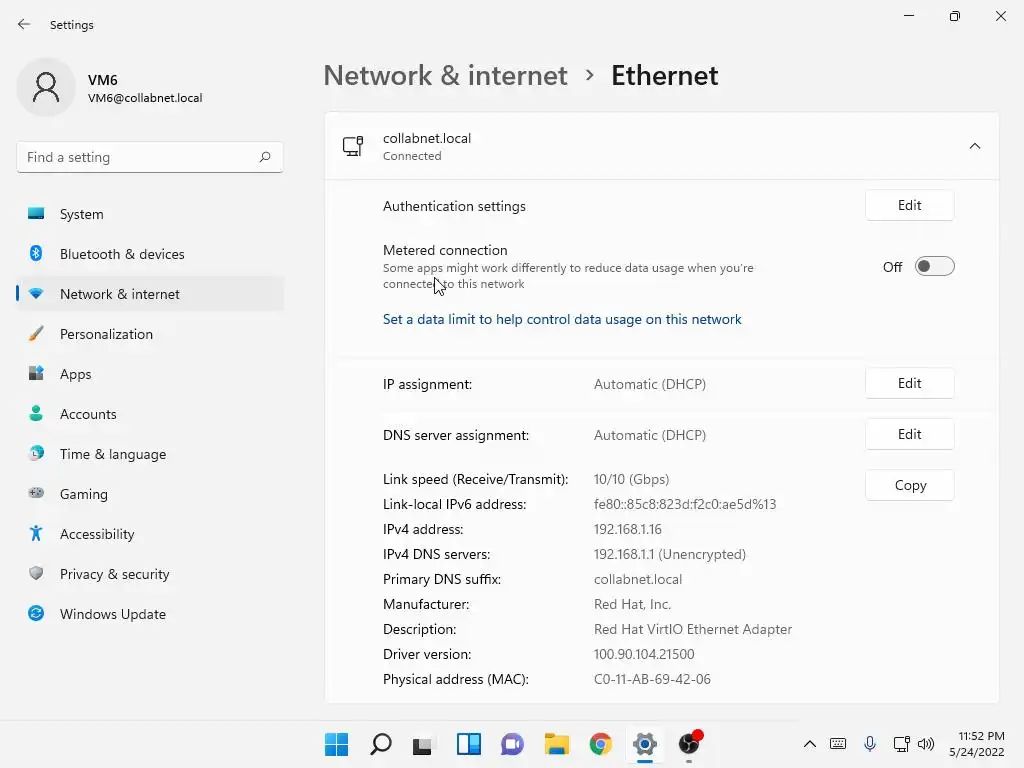Open Privacy & security shield

click(36, 574)
